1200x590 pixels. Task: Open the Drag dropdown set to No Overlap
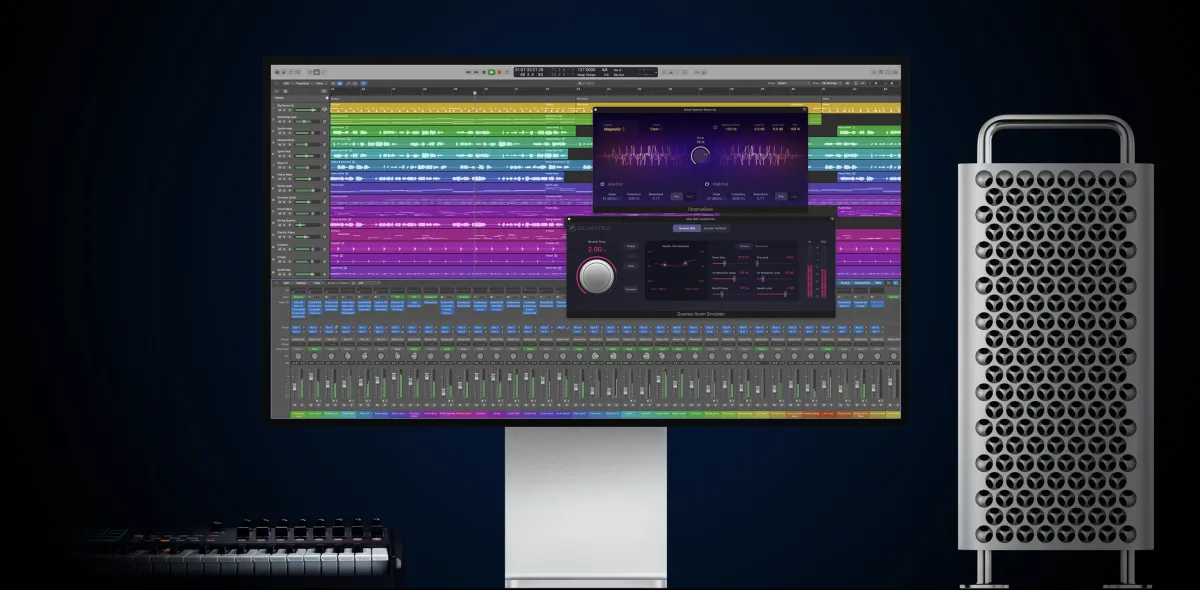[x=832, y=83]
